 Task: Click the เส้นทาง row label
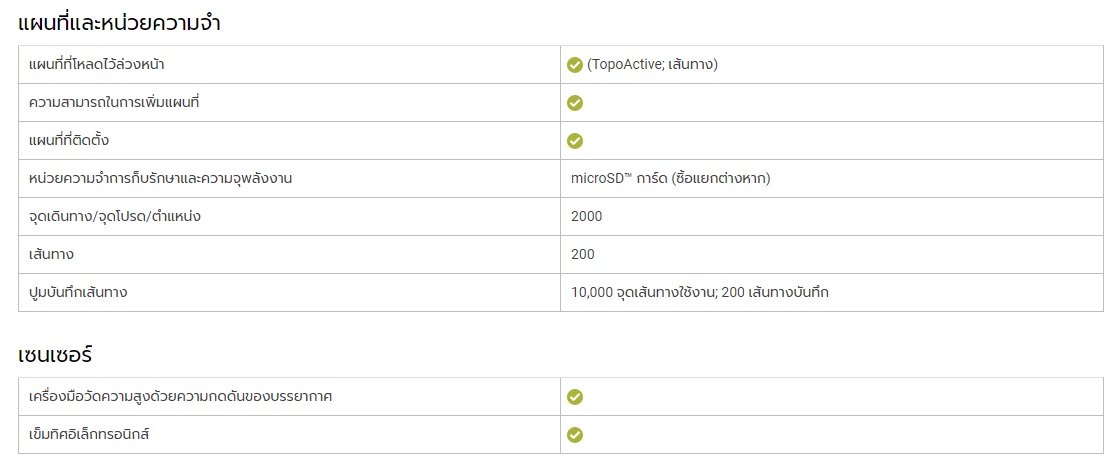point(51,254)
